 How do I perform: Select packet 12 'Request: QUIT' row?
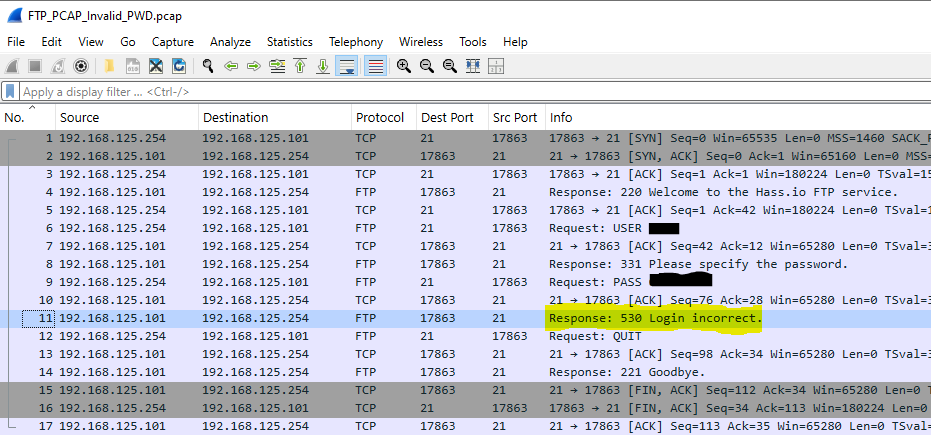click(466, 336)
